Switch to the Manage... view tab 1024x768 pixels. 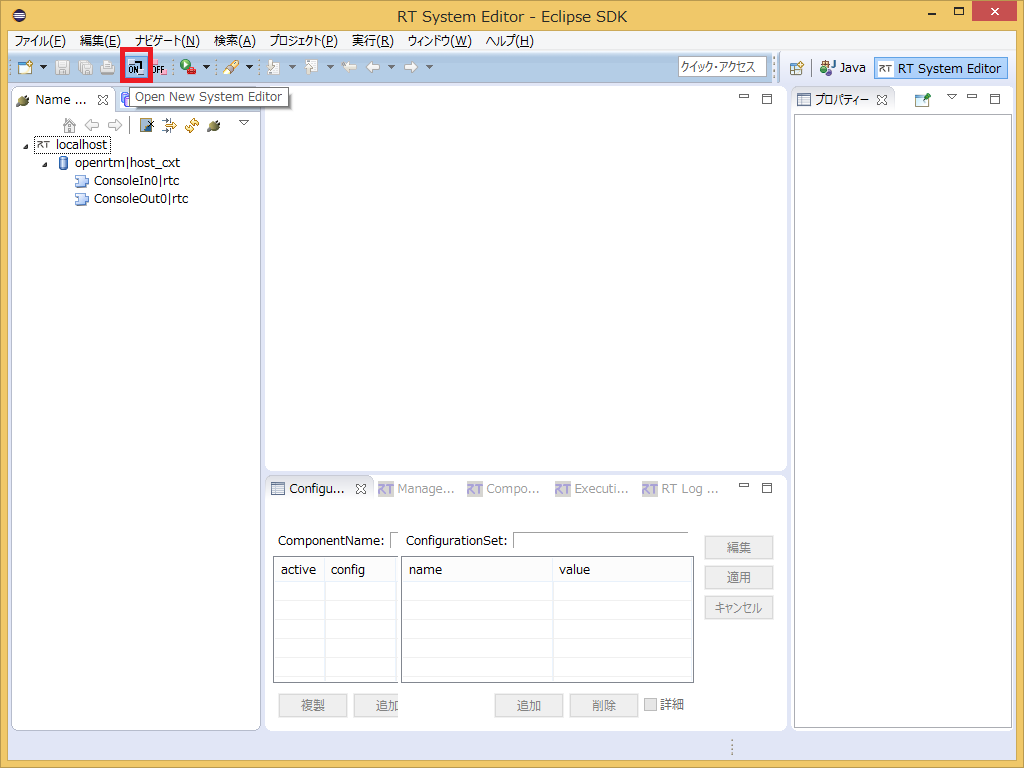pyautogui.click(x=416, y=488)
